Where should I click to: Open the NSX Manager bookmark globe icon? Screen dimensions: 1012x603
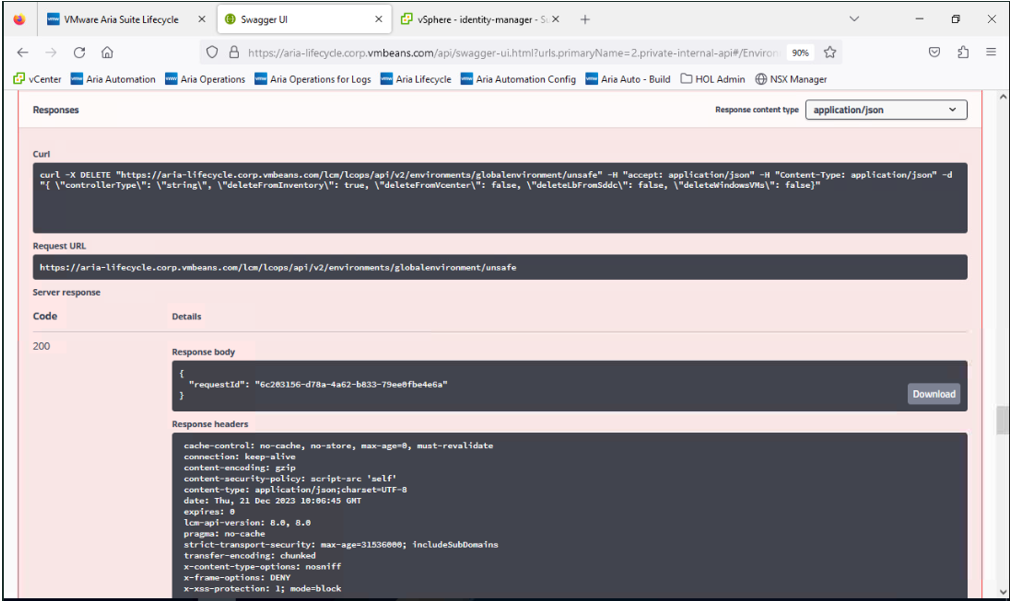click(758, 79)
